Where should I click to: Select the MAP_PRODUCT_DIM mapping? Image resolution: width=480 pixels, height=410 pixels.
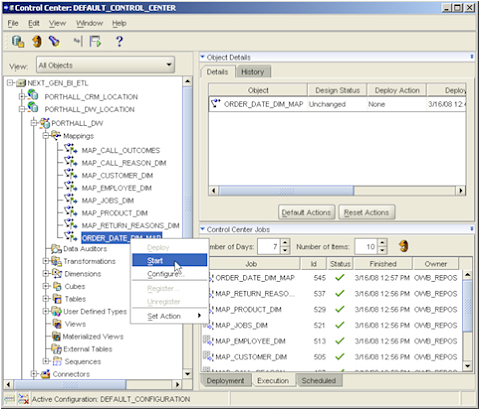coord(114,213)
